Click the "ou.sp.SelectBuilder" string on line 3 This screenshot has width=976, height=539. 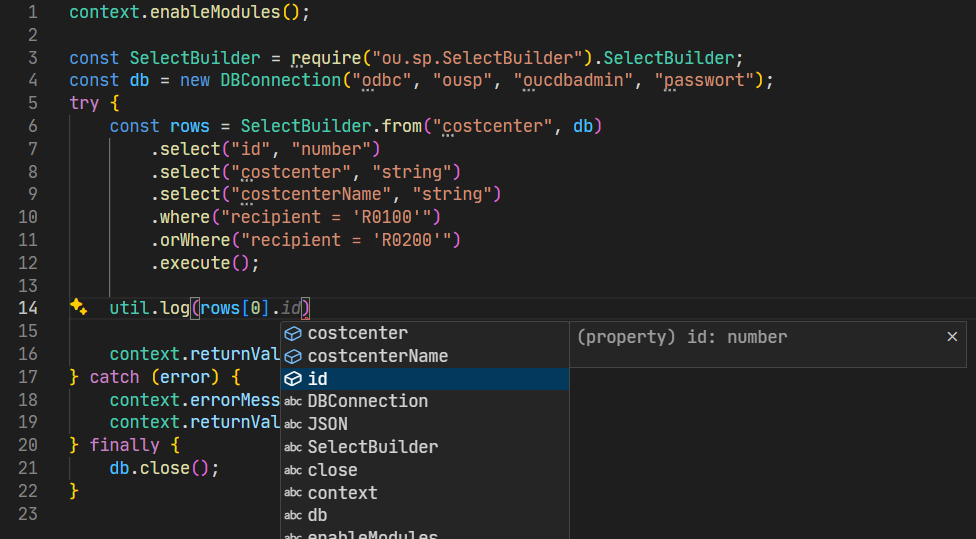click(477, 58)
